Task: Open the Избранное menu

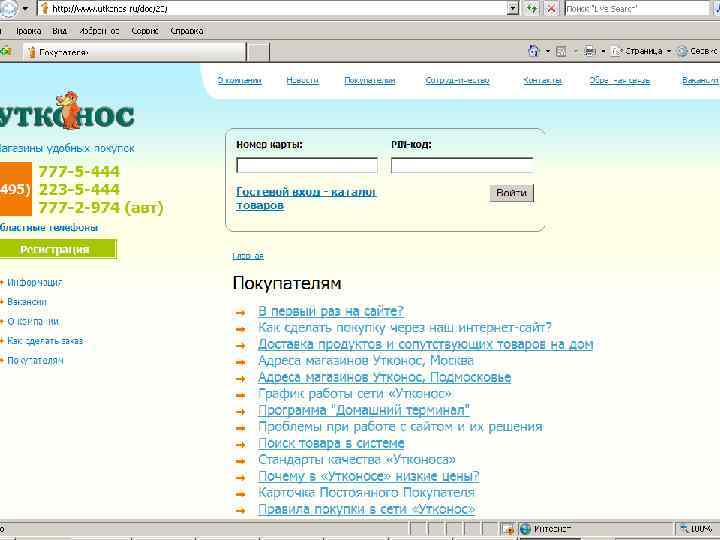Action: click(99, 31)
